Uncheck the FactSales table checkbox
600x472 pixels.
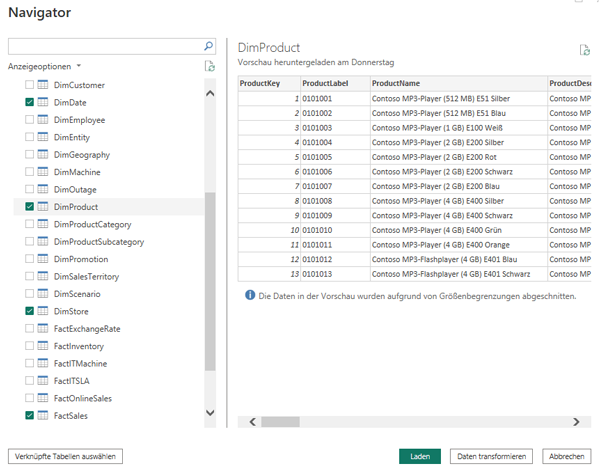point(29,415)
